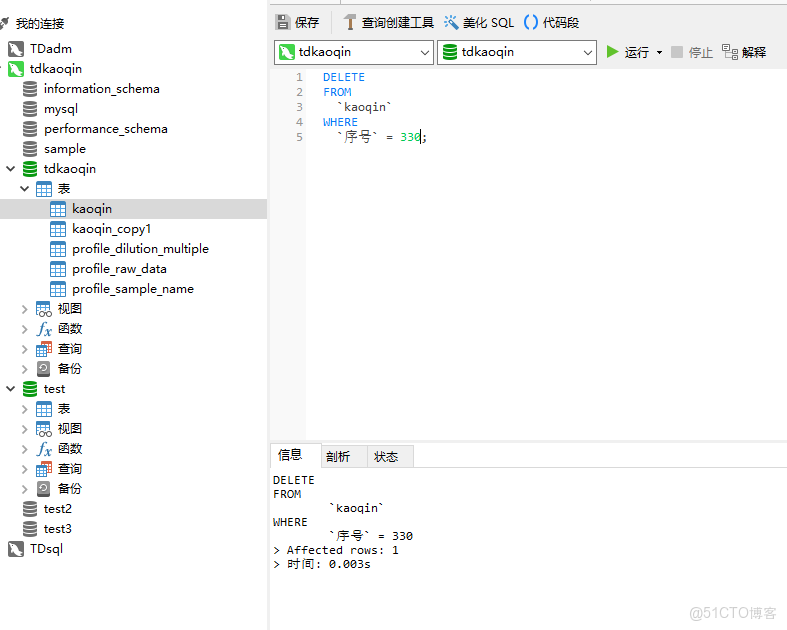Collapse the test database node
The height and width of the screenshot is (630, 787).
(x=11, y=389)
